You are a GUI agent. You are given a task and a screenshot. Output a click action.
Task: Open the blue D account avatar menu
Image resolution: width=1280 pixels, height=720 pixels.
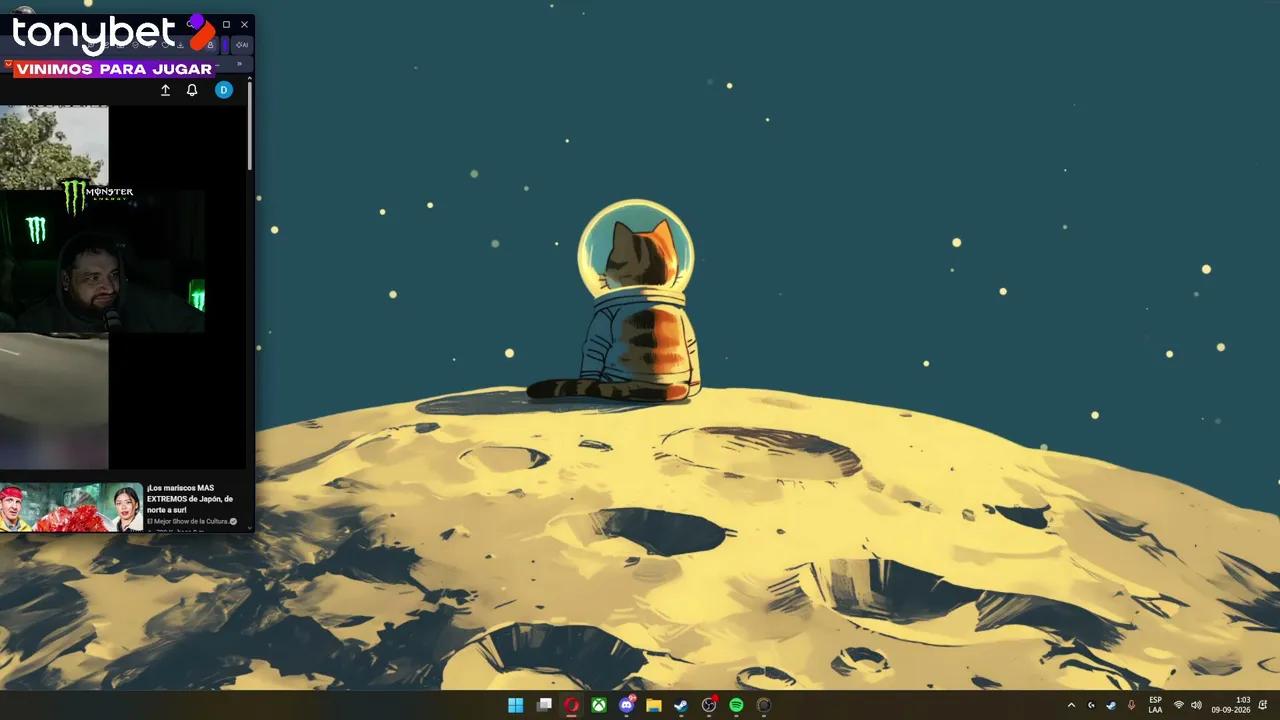[x=224, y=90]
